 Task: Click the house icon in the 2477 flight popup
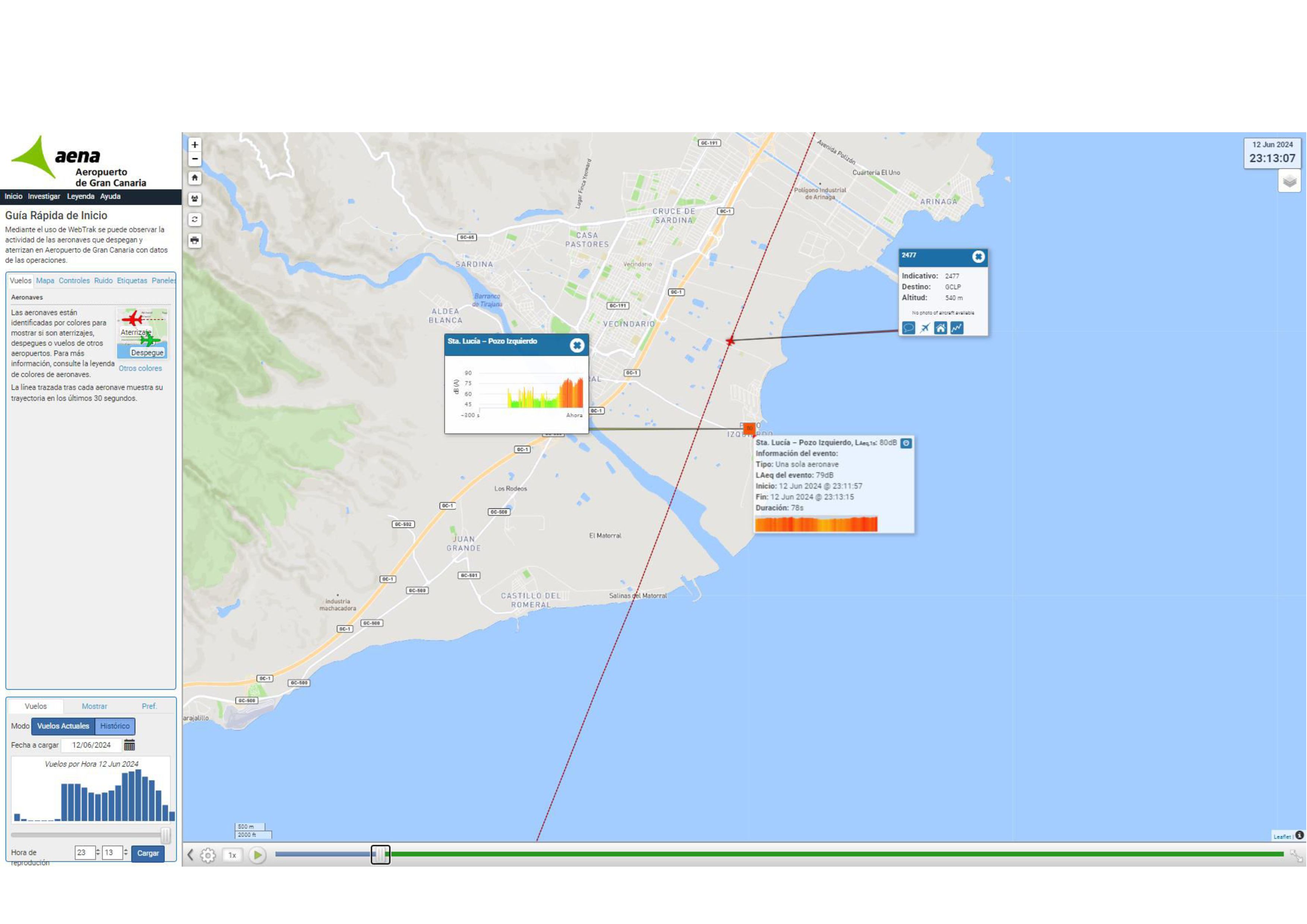[941, 328]
